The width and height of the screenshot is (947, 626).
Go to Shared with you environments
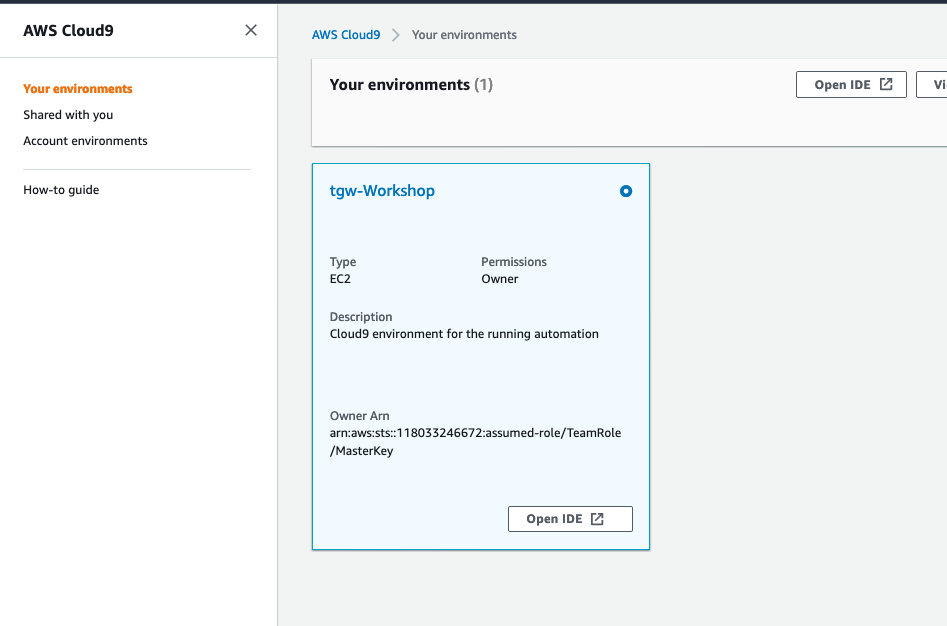(68, 115)
